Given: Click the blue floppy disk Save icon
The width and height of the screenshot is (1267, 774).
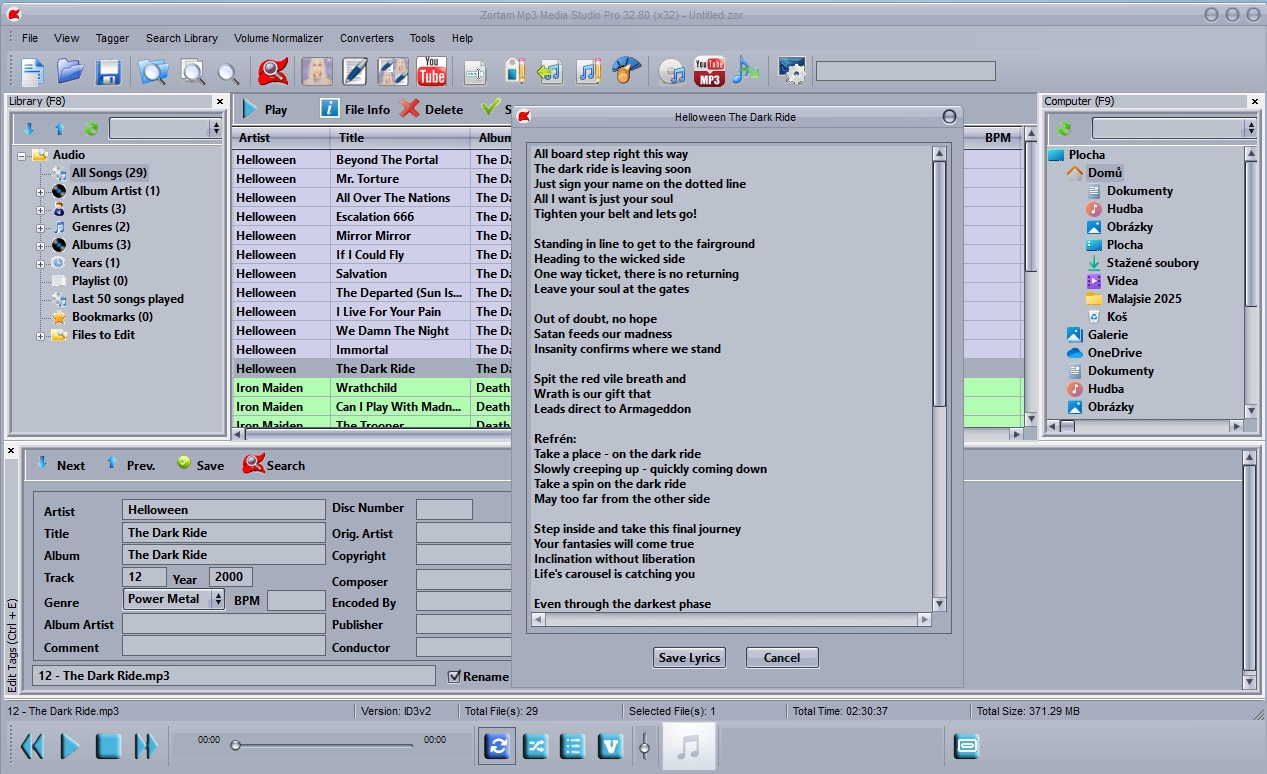Looking at the screenshot, I should [x=108, y=72].
